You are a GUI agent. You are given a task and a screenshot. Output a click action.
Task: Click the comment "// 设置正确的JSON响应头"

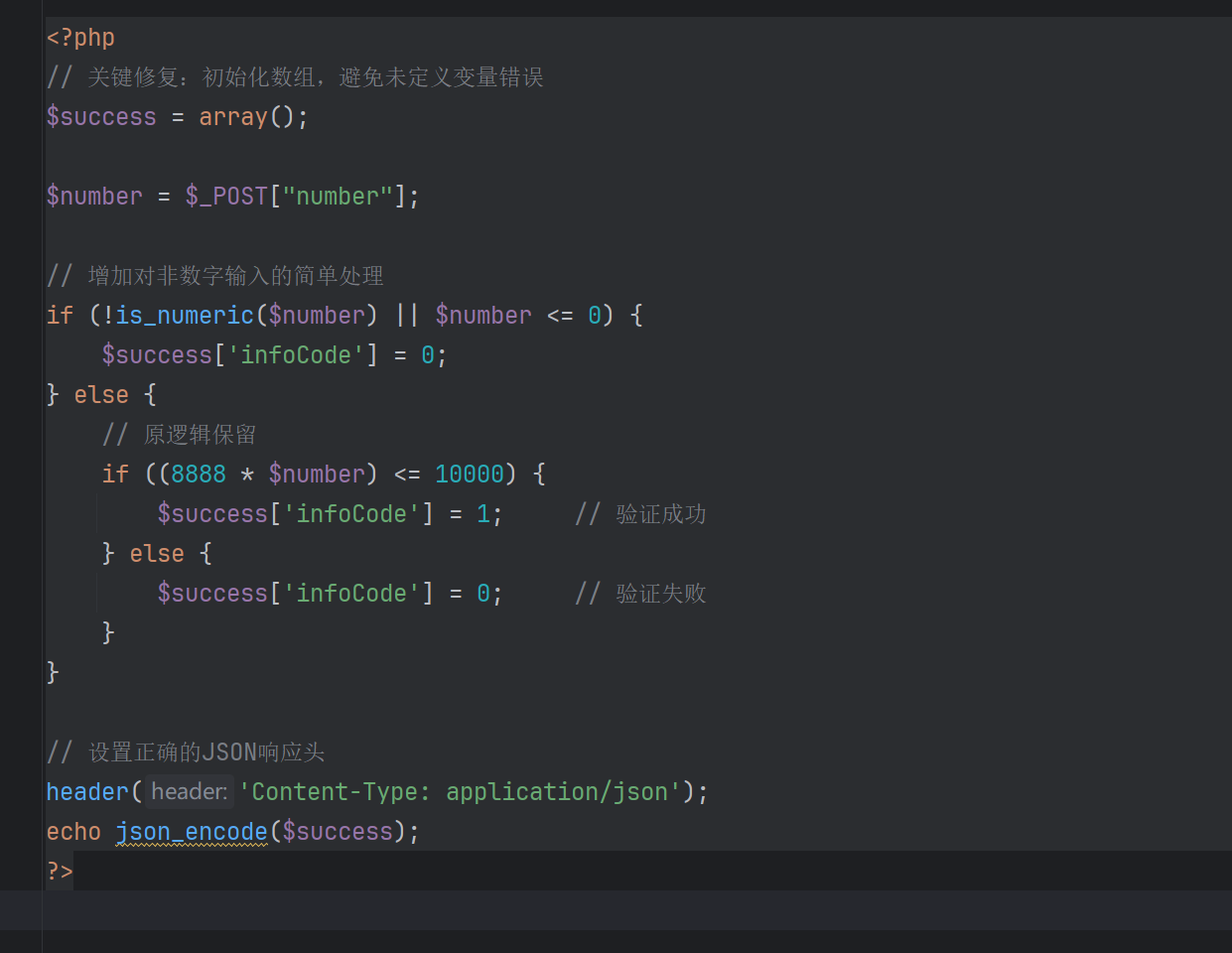(186, 752)
